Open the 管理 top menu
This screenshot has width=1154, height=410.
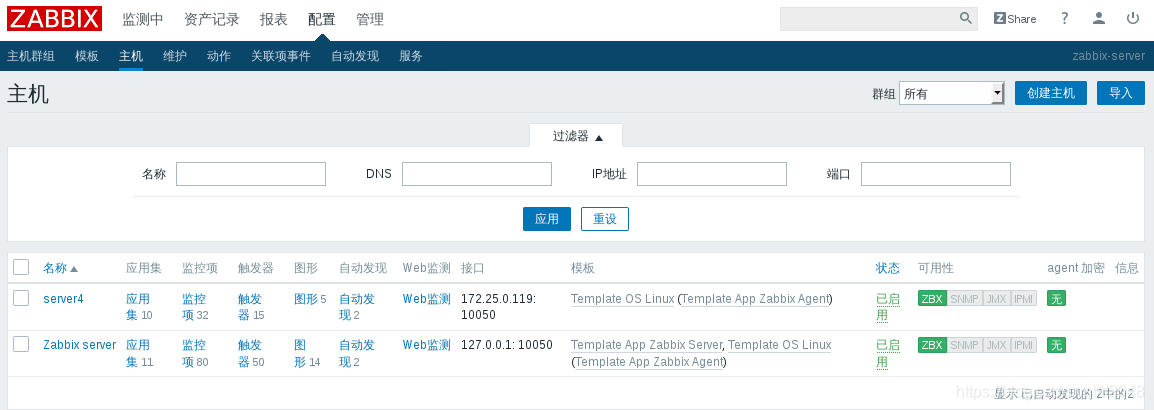(x=370, y=20)
